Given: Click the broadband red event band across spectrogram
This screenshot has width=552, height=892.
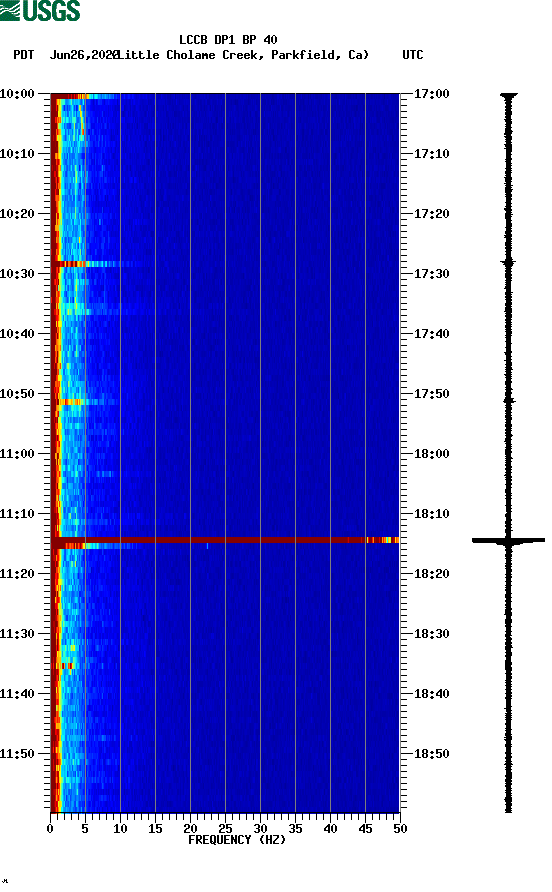Looking at the screenshot, I should pyautogui.click(x=225, y=540).
